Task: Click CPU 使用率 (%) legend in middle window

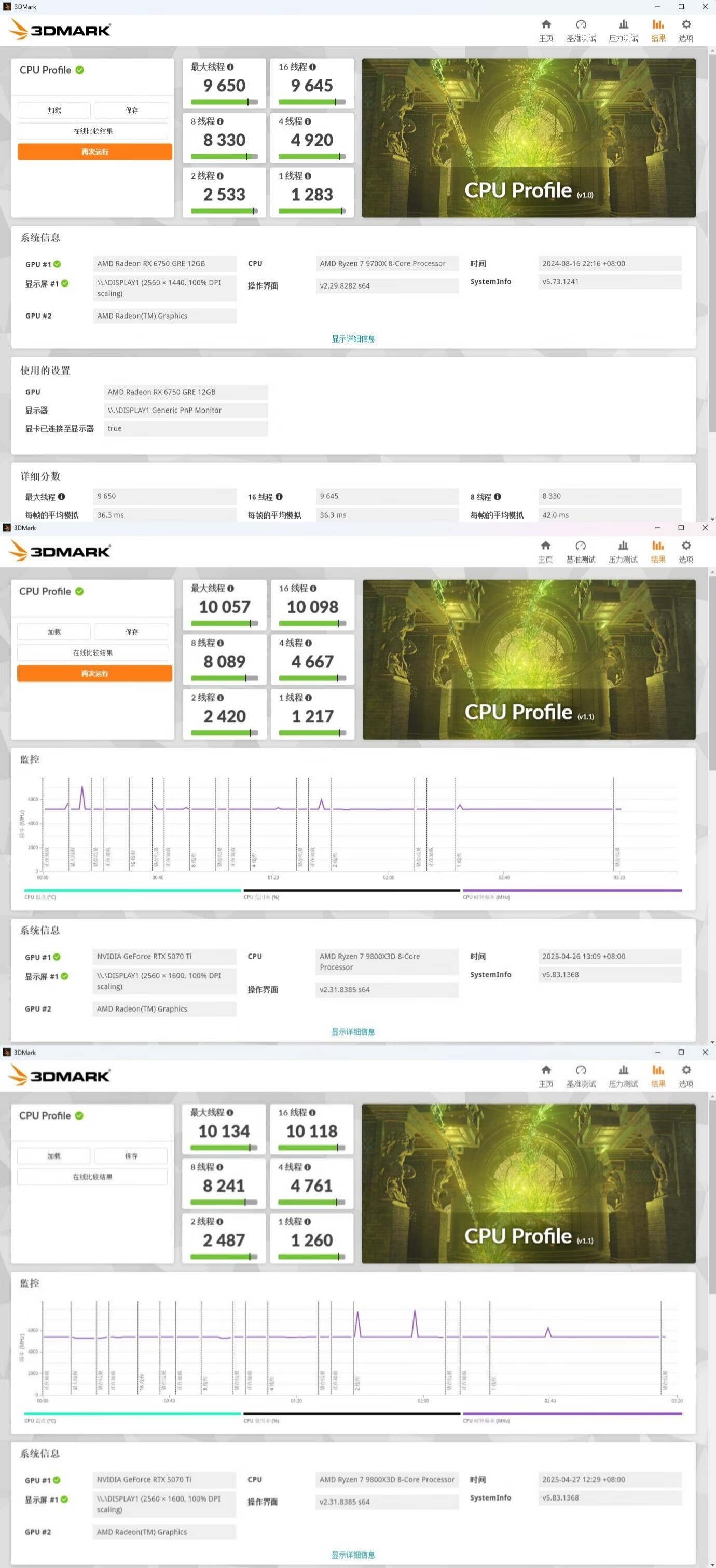Action: click(261, 897)
